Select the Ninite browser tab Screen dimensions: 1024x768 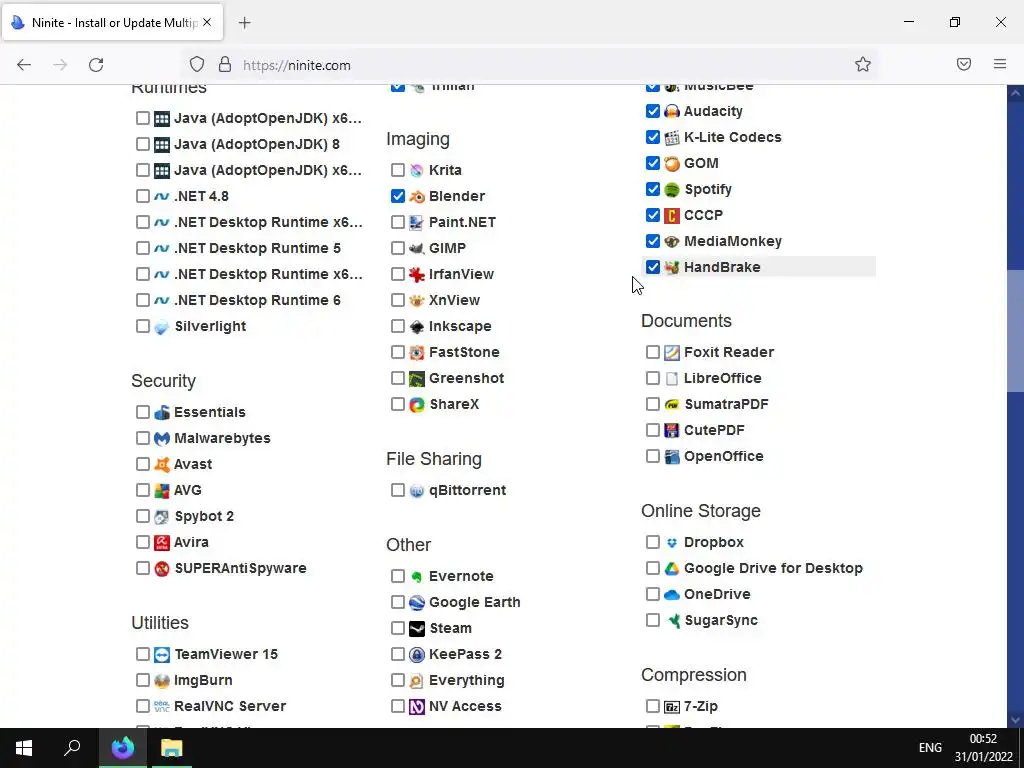(x=112, y=23)
